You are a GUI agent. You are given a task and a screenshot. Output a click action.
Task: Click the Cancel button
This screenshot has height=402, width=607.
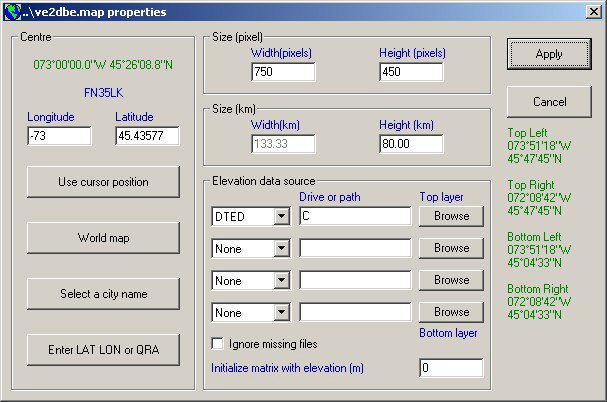point(549,102)
